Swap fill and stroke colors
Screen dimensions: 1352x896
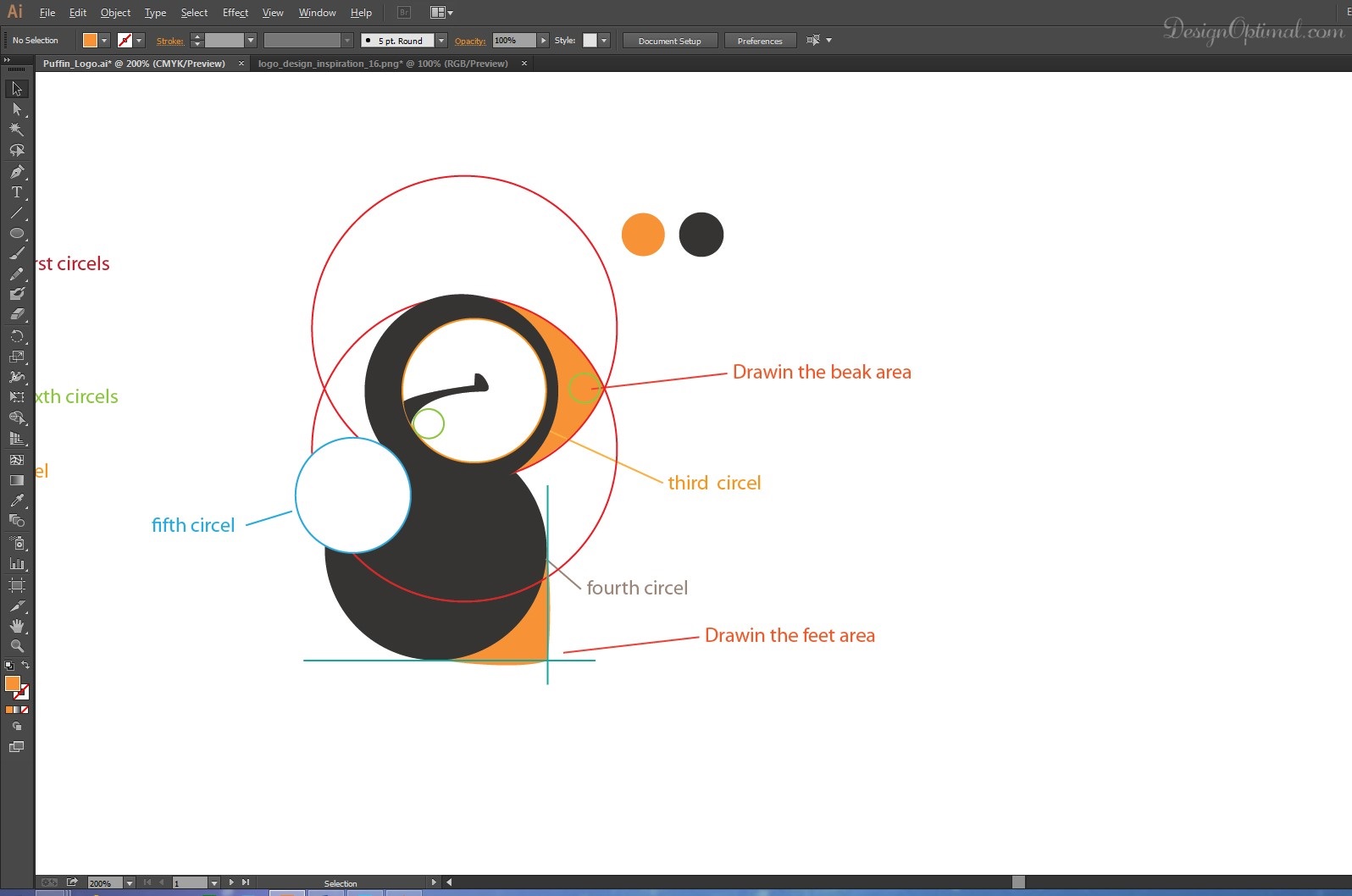click(x=25, y=665)
